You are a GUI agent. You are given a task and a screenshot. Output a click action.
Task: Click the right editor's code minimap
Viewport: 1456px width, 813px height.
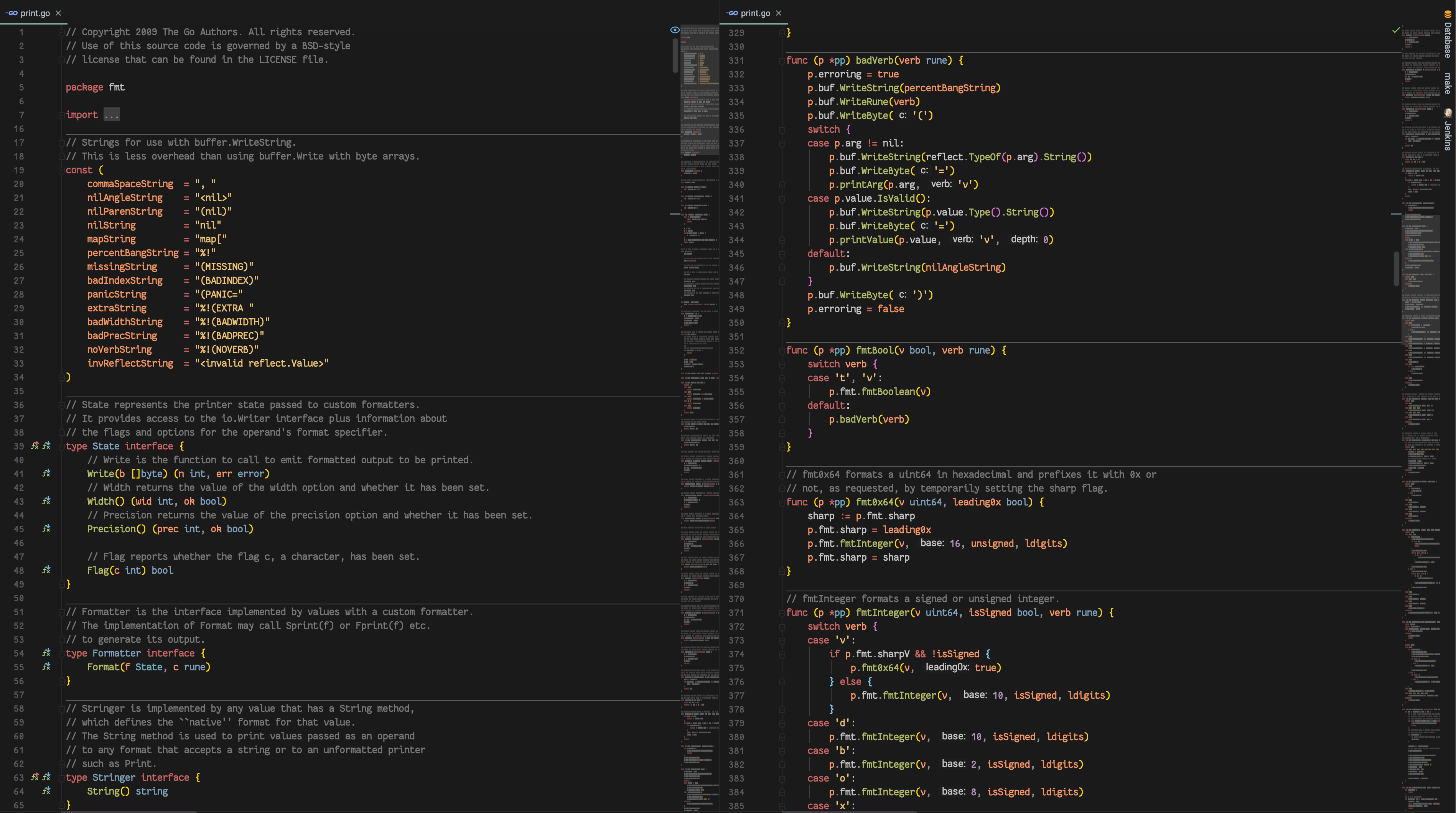(1421, 418)
